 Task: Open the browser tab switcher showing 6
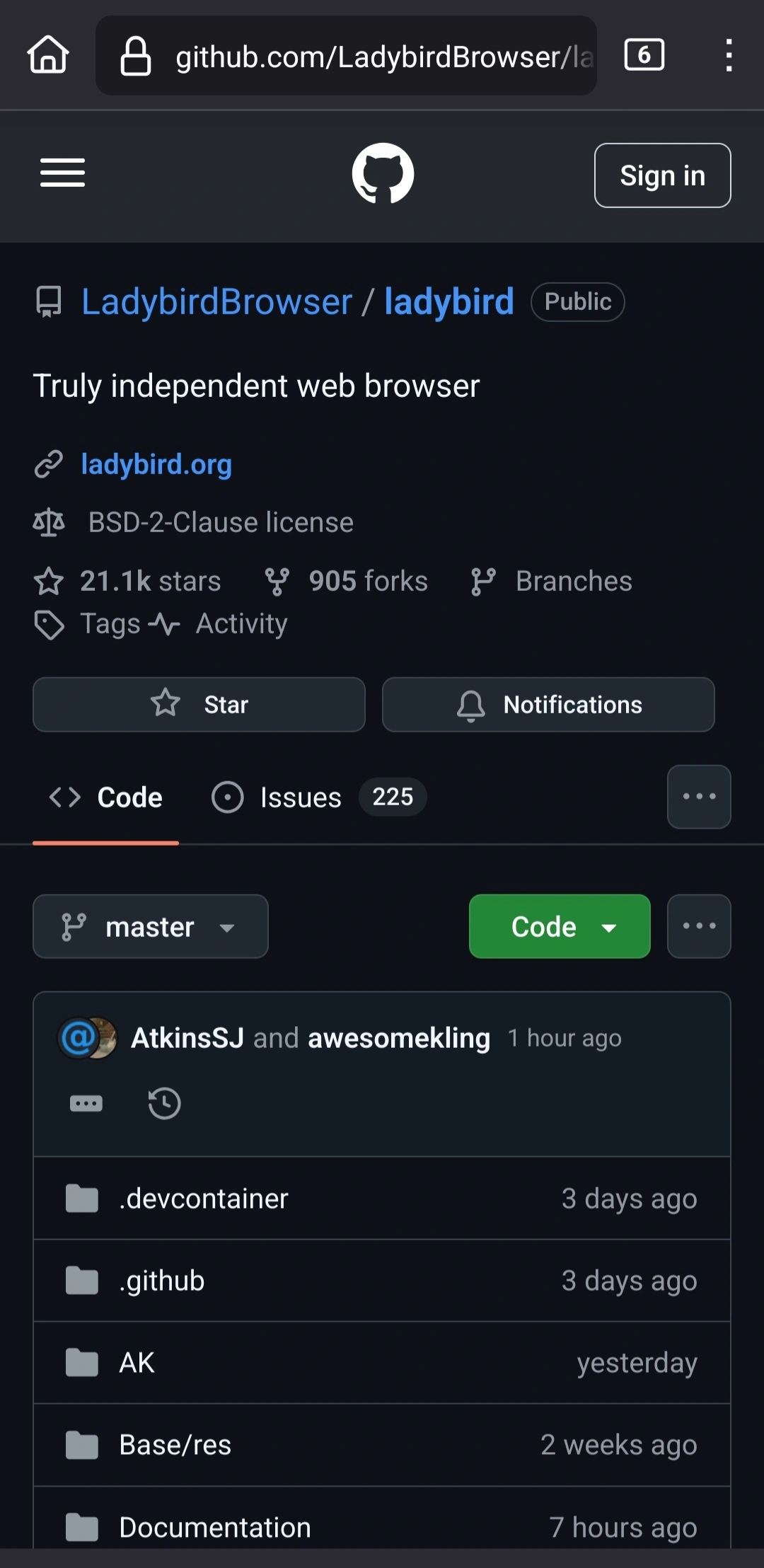644,55
